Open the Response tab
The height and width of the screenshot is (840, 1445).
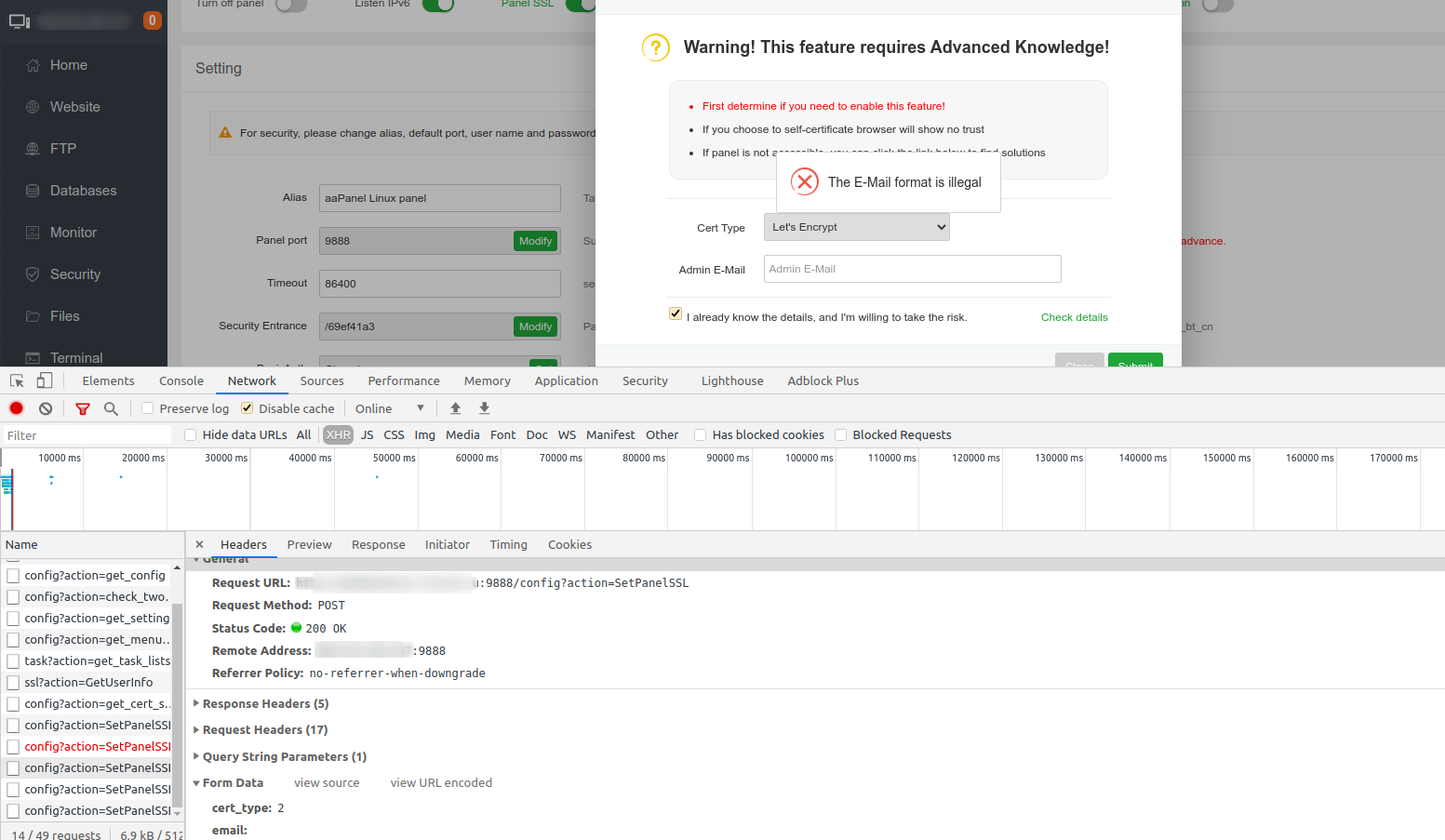378,545
